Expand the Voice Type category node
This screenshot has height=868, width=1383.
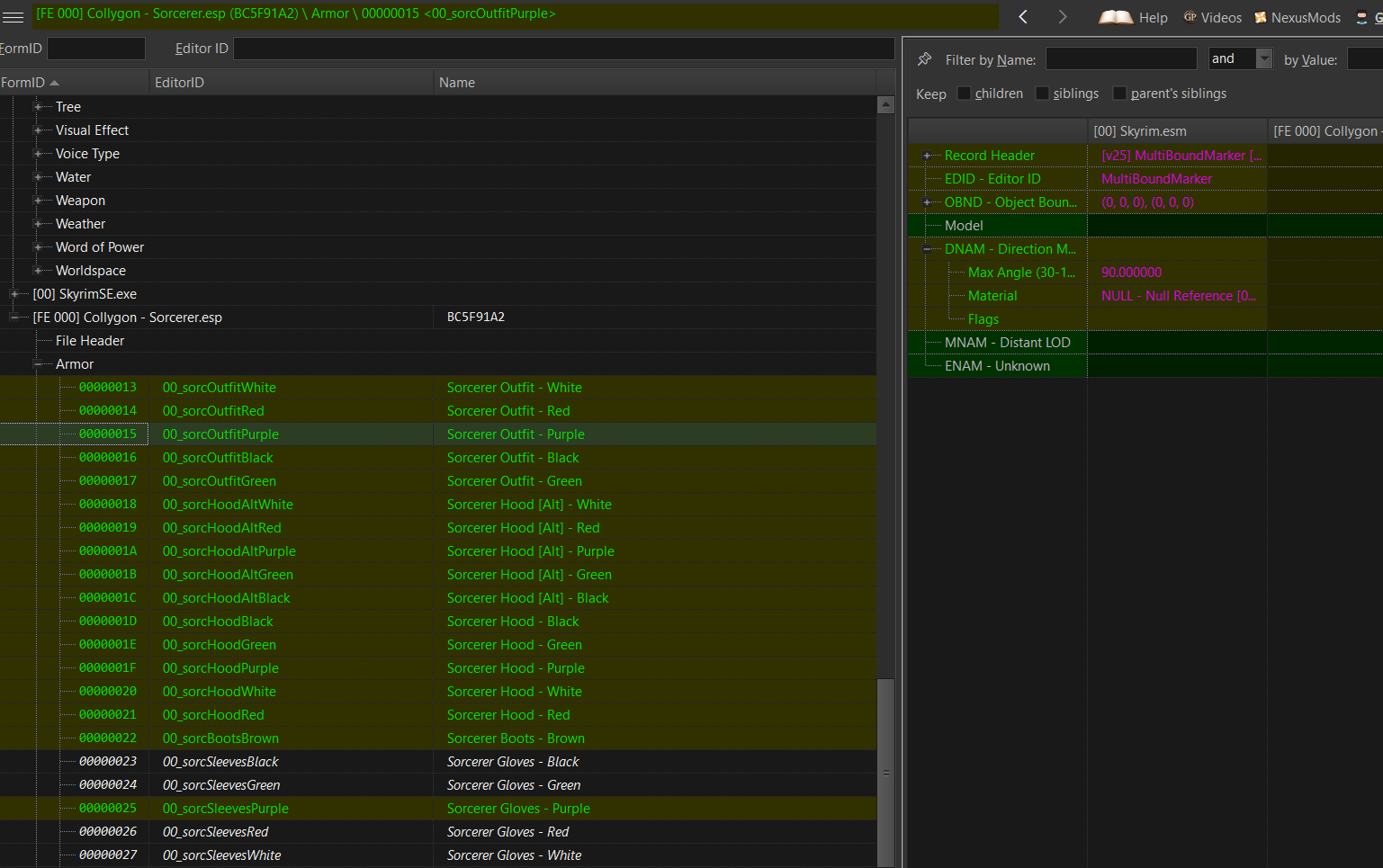click(38, 154)
